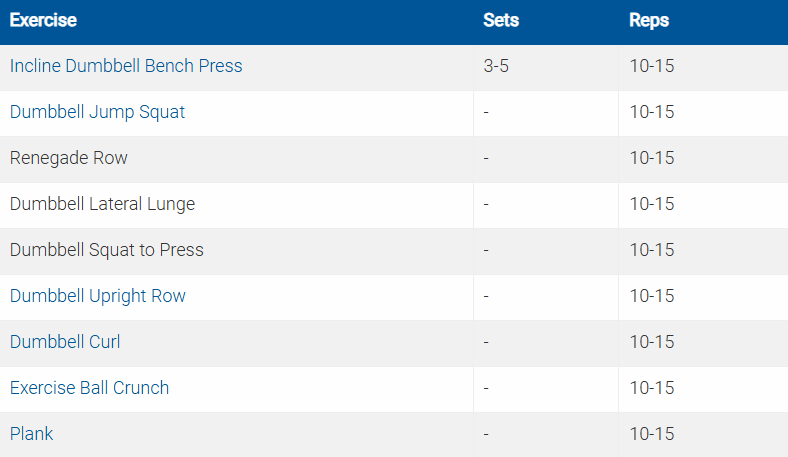Image resolution: width=788 pixels, height=457 pixels.
Task: Select sets dash for Dumbbell Jump Squat
Action: click(x=486, y=112)
